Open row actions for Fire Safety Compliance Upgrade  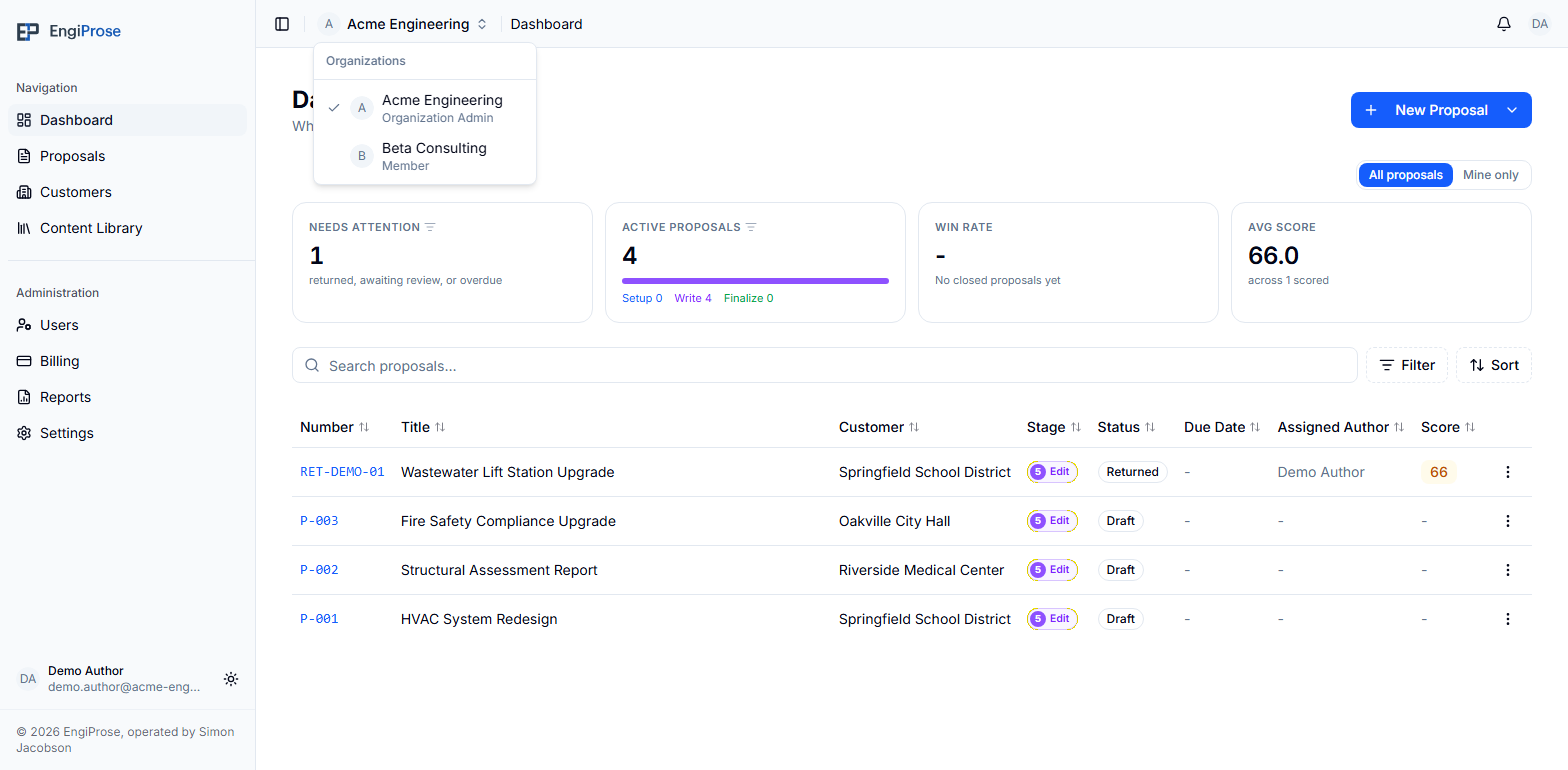pyautogui.click(x=1508, y=521)
